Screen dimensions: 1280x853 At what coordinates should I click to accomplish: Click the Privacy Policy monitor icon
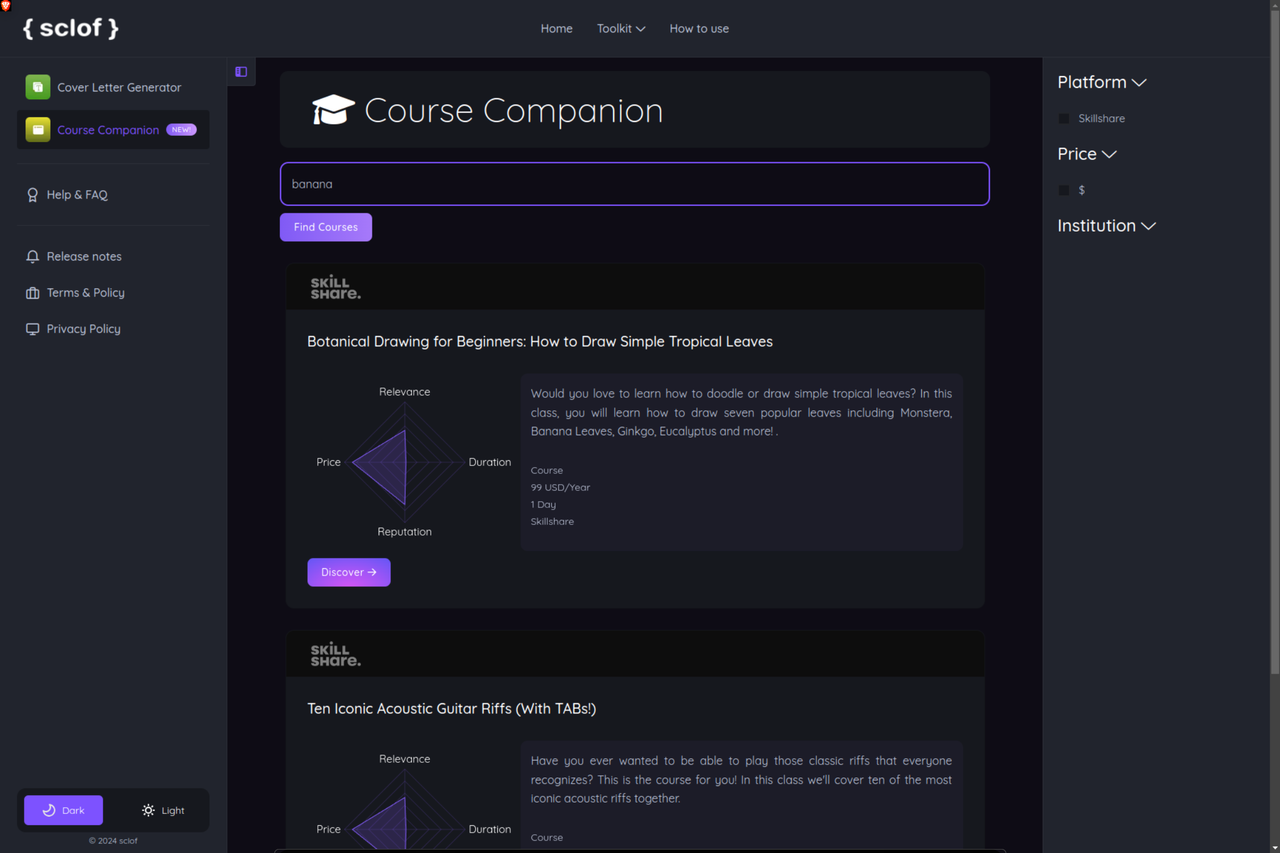point(32,329)
